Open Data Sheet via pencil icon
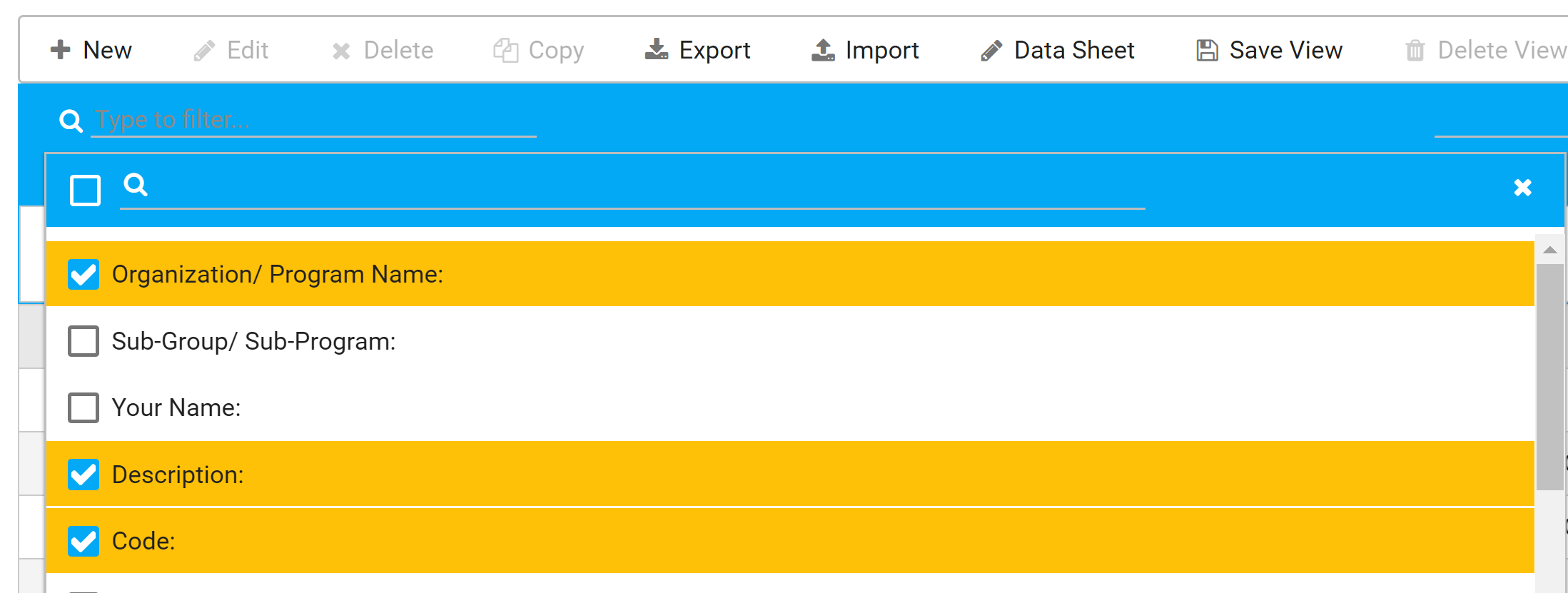 991,51
